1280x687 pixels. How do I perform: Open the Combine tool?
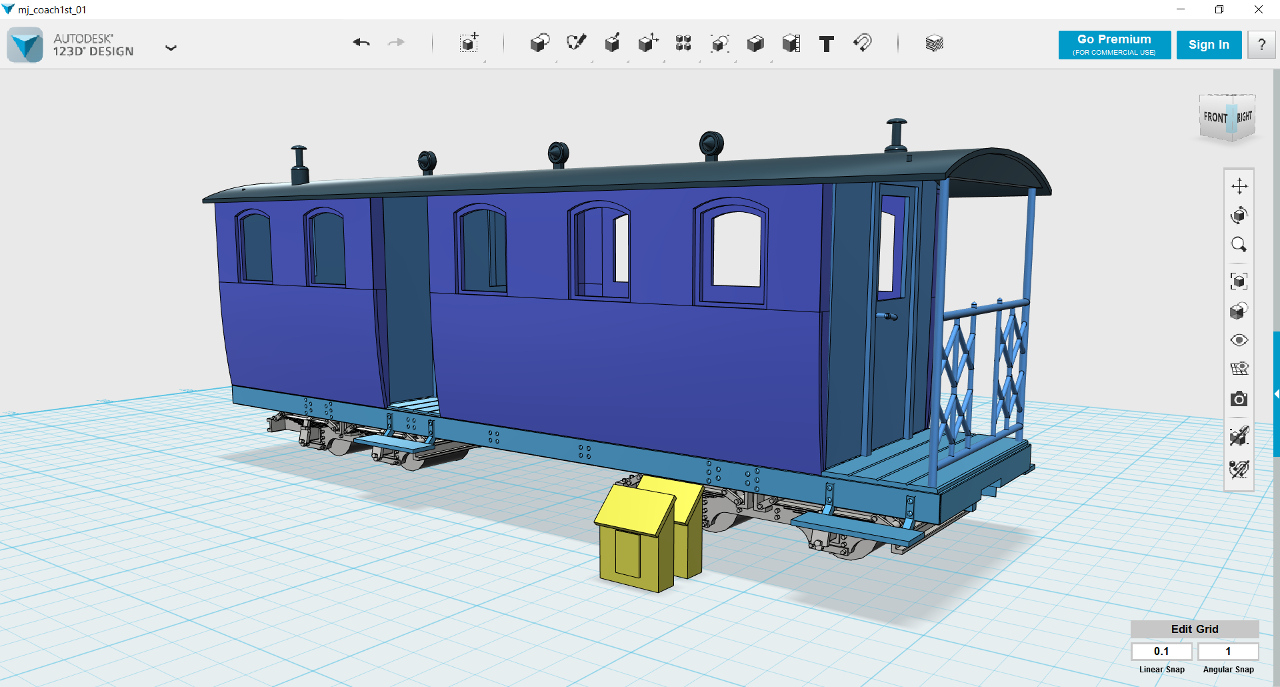[755, 43]
